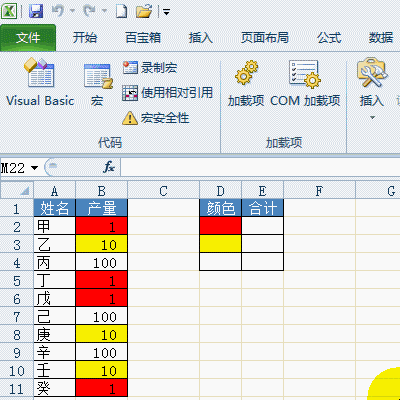Select the 颜色 header cell
The image size is (400, 400).
[220, 208]
